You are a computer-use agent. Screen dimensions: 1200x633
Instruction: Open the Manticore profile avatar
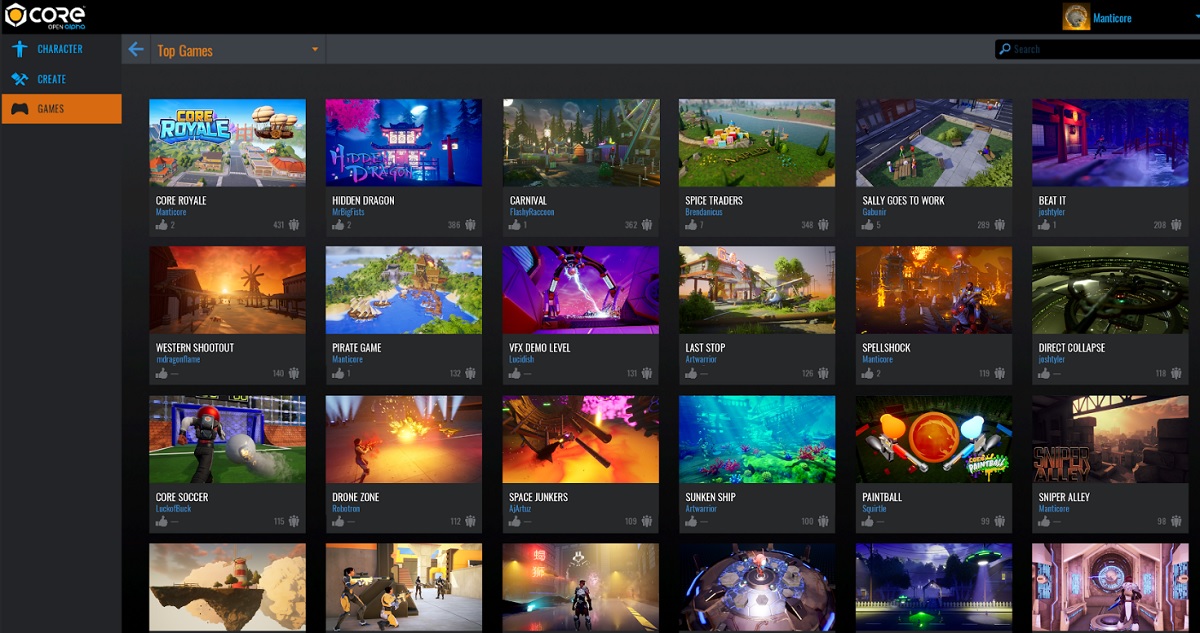click(x=1076, y=17)
